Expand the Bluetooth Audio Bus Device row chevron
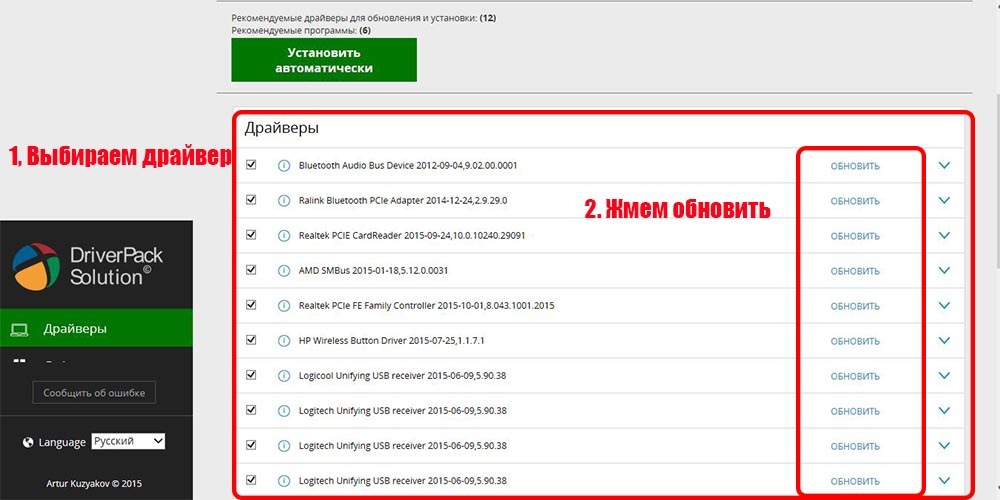 click(945, 165)
